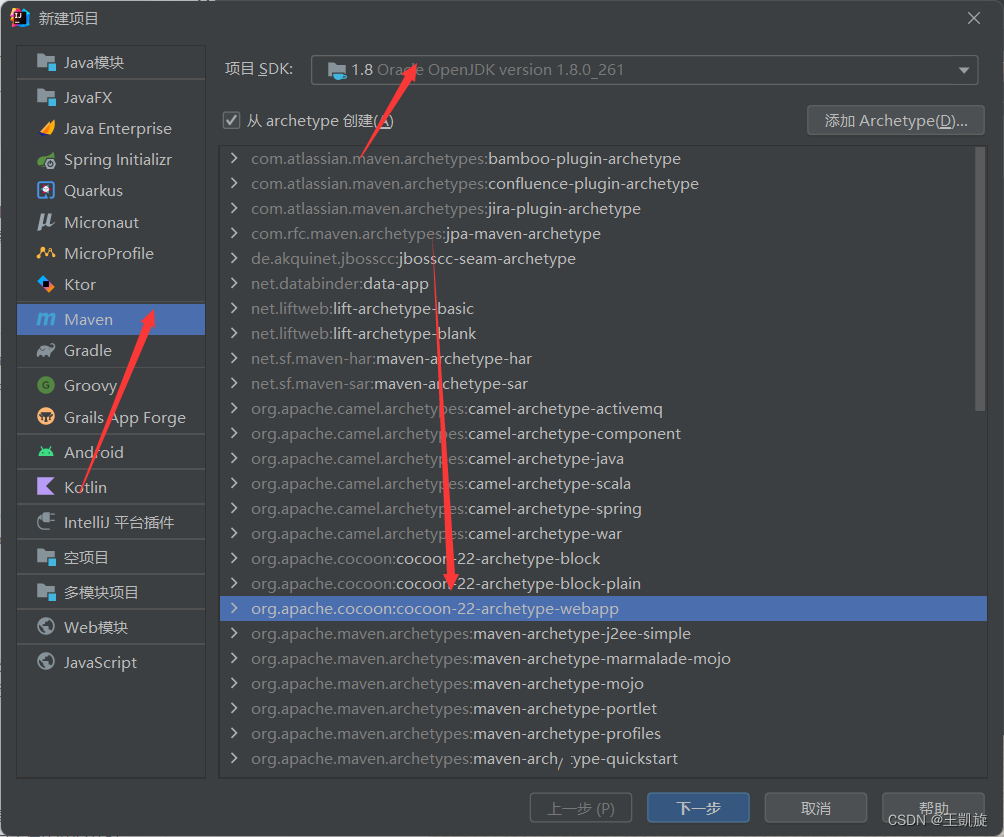
Task: Click the archetype list vertical scrollbar
Action: tap(980, 279)
